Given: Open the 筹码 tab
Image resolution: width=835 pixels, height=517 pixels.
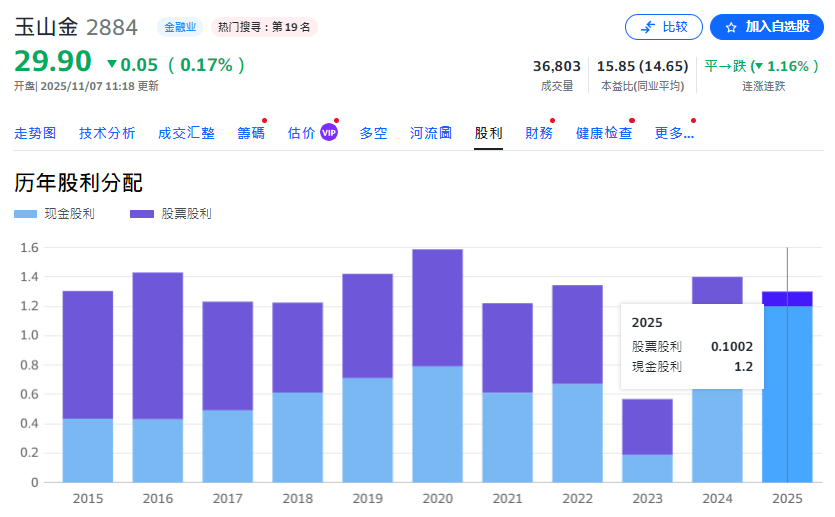Looking at the screenshot, I should (x=251, y=133).
